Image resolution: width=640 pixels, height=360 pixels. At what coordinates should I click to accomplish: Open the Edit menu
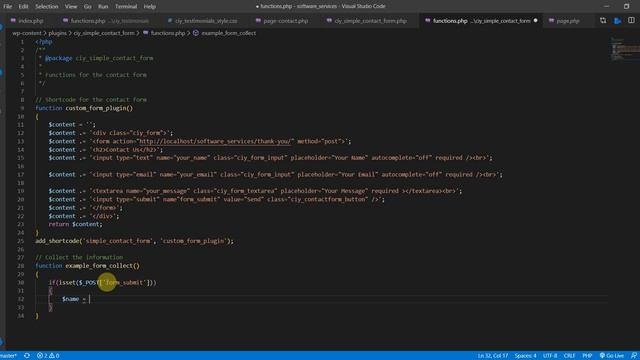23,7
